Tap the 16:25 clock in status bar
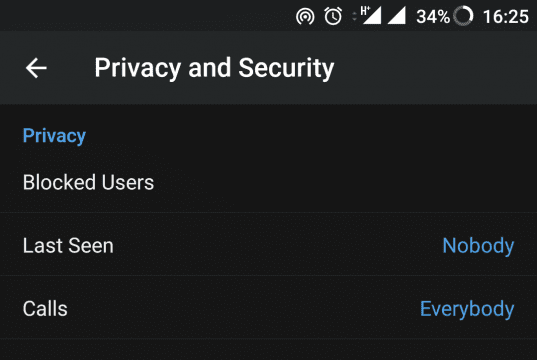 (x=505, y=16)
